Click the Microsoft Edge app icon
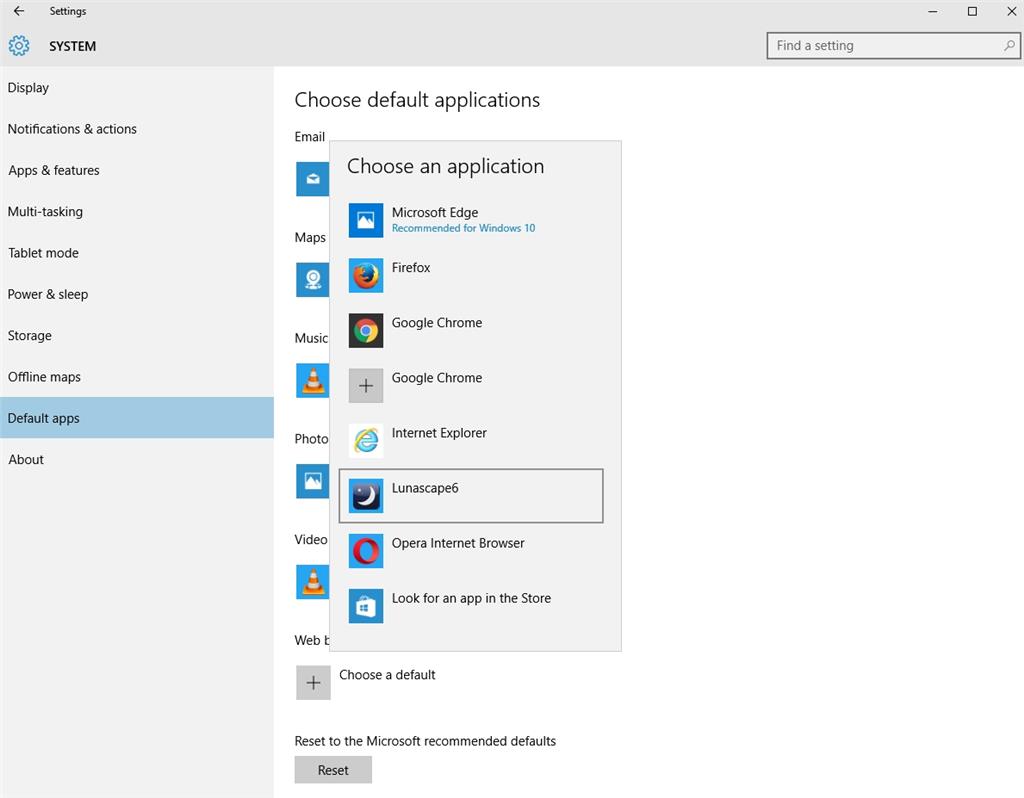 pos(366,220)
